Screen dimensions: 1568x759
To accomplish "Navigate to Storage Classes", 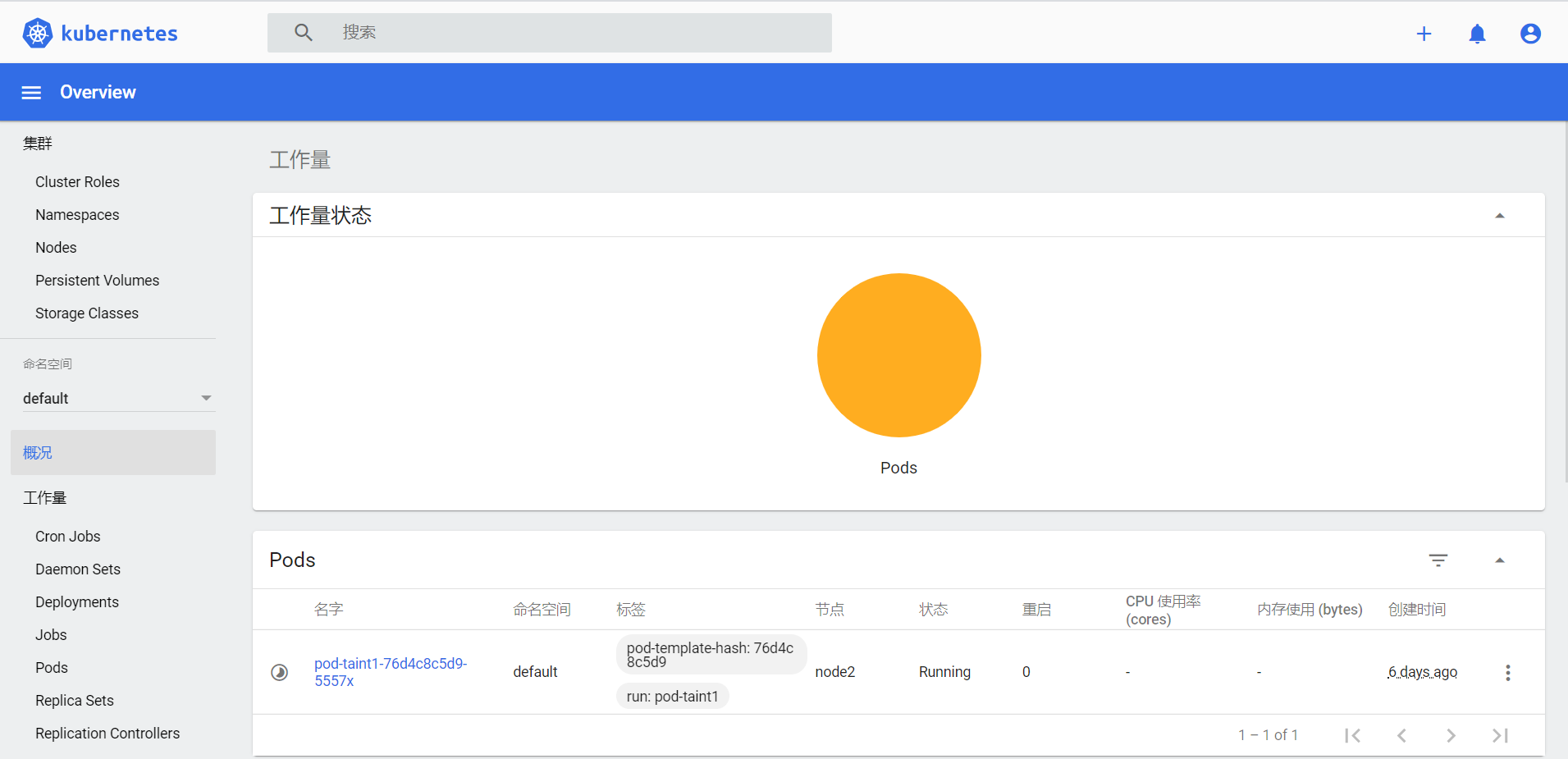I will [x=86, y=313].
